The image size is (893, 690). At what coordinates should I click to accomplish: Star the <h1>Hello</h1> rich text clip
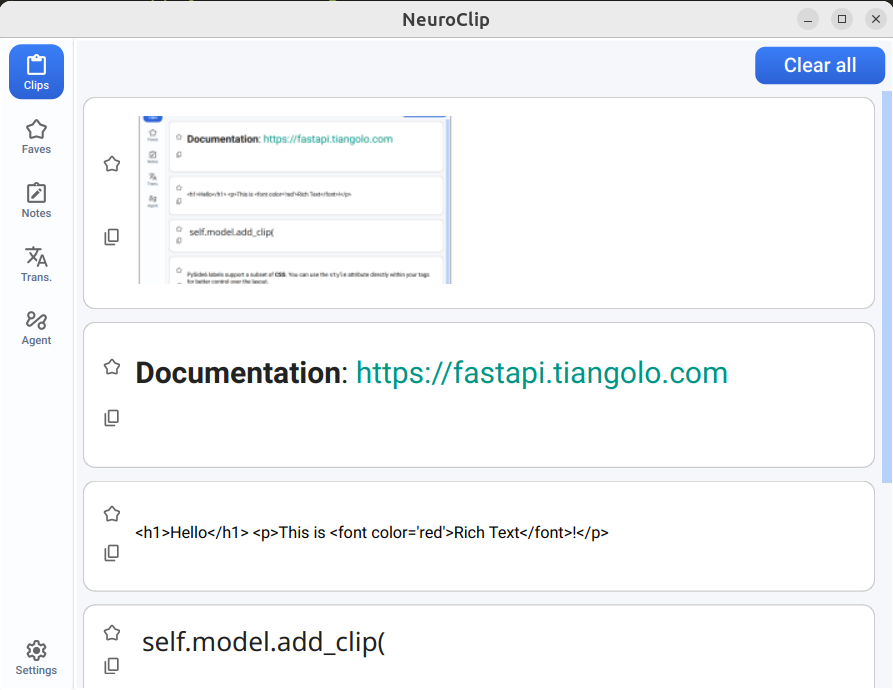112,514
